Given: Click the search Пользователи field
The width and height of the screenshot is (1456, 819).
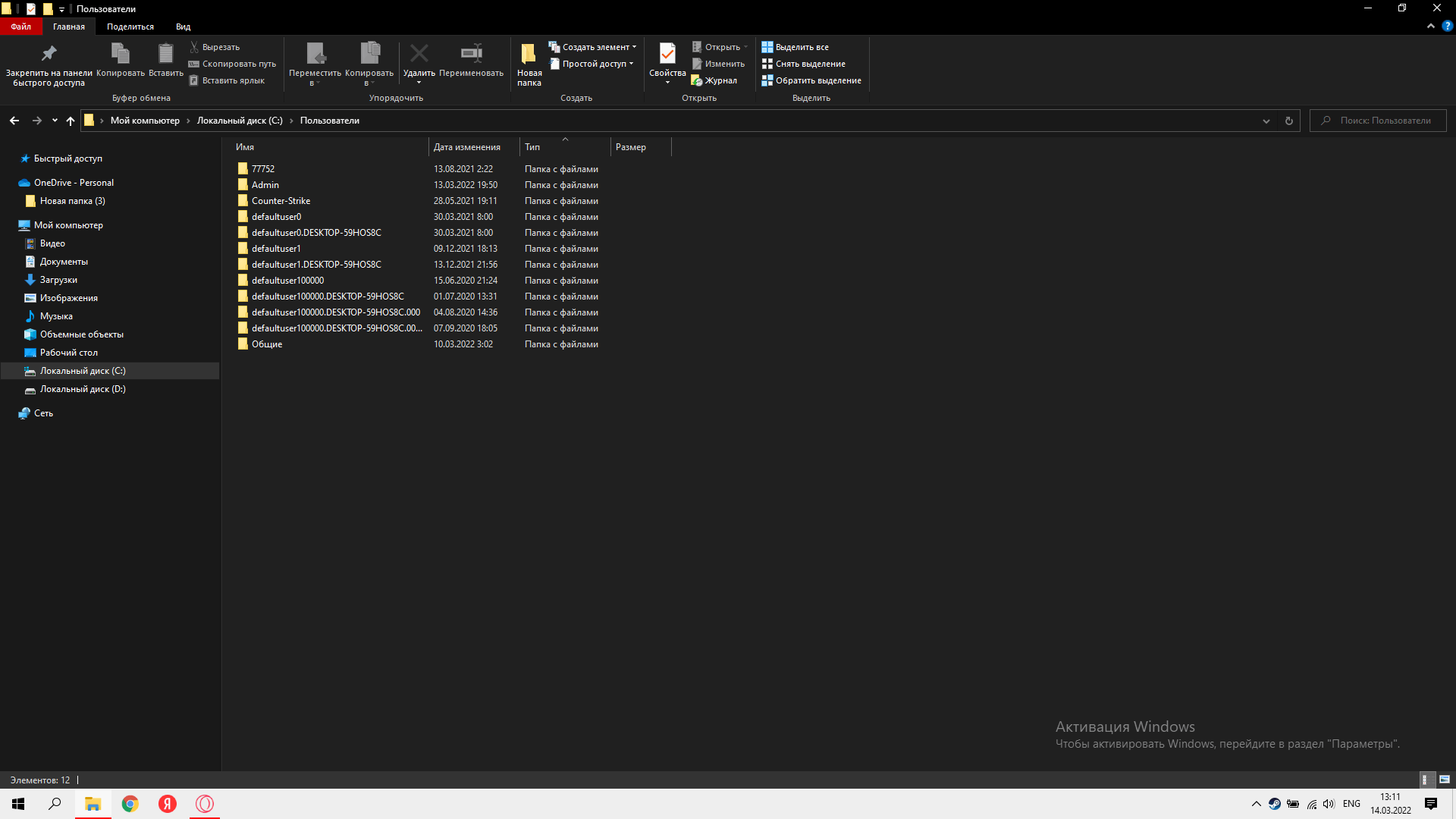Looking at the screenshot, I should (1378, 121).
